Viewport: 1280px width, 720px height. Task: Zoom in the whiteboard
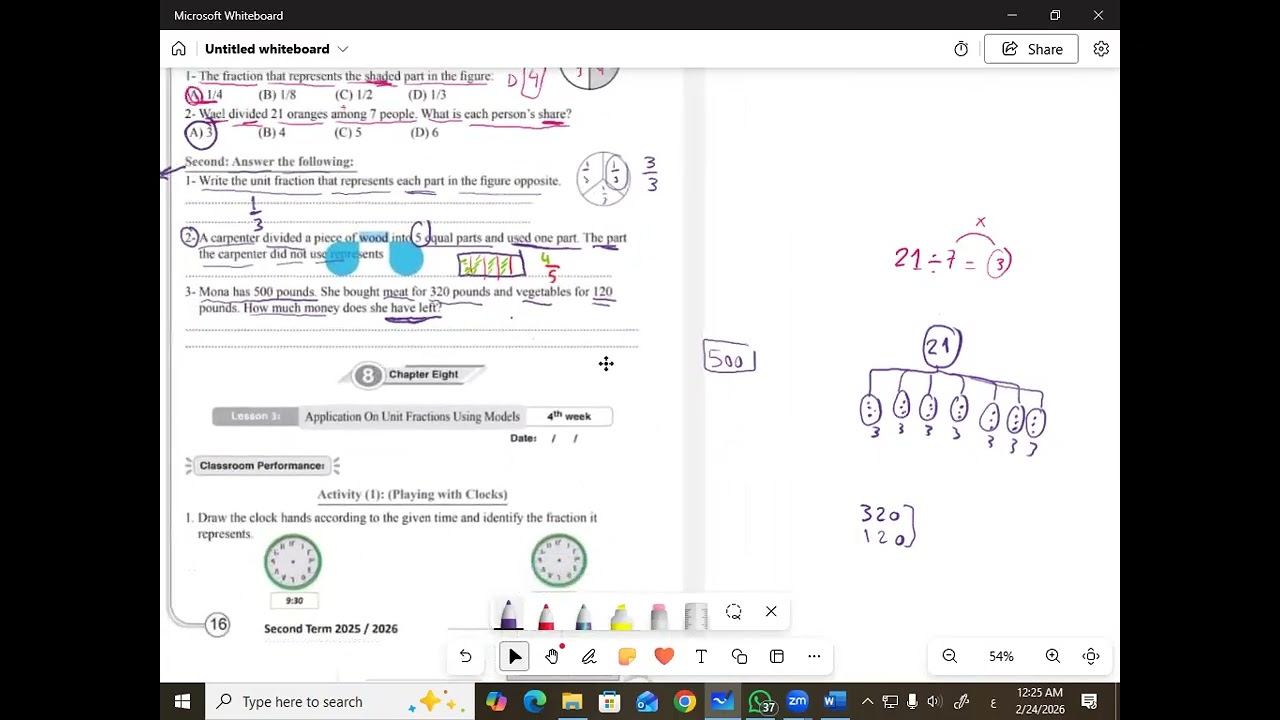(1053, 656)
